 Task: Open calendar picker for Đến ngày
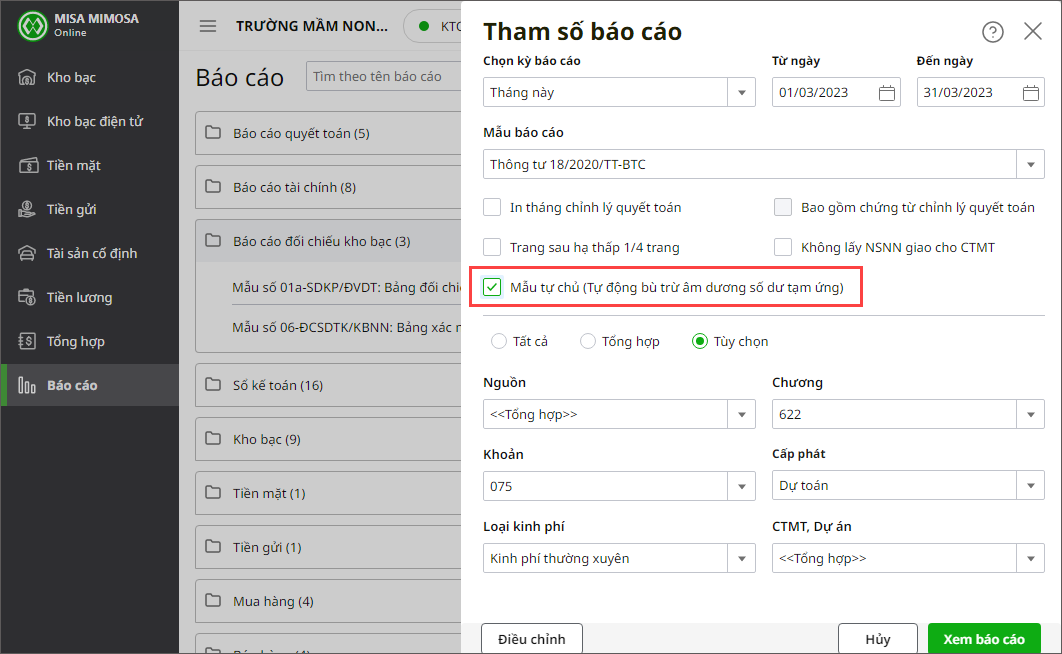1031,93
